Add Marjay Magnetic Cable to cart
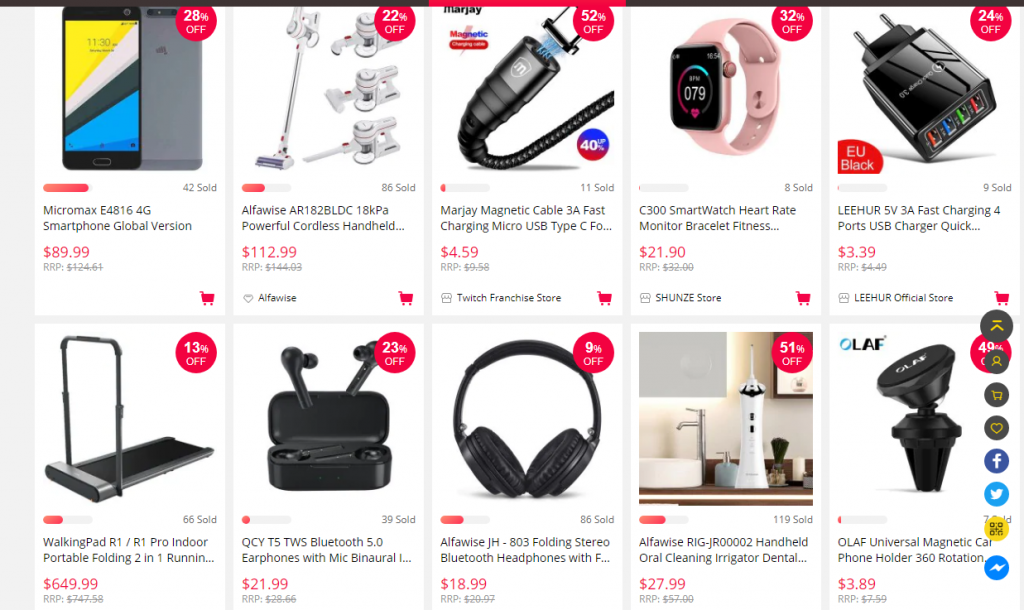This screenshot has height=610, width=1024. click(x=604, y=298)
